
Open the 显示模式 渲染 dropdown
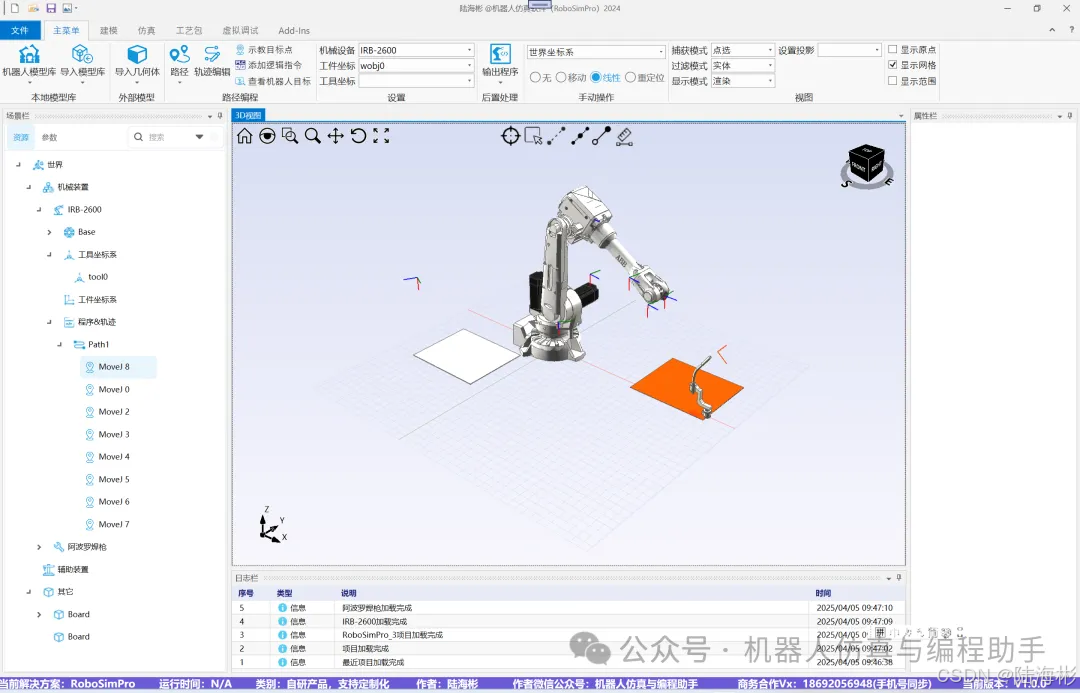(742, 81)
